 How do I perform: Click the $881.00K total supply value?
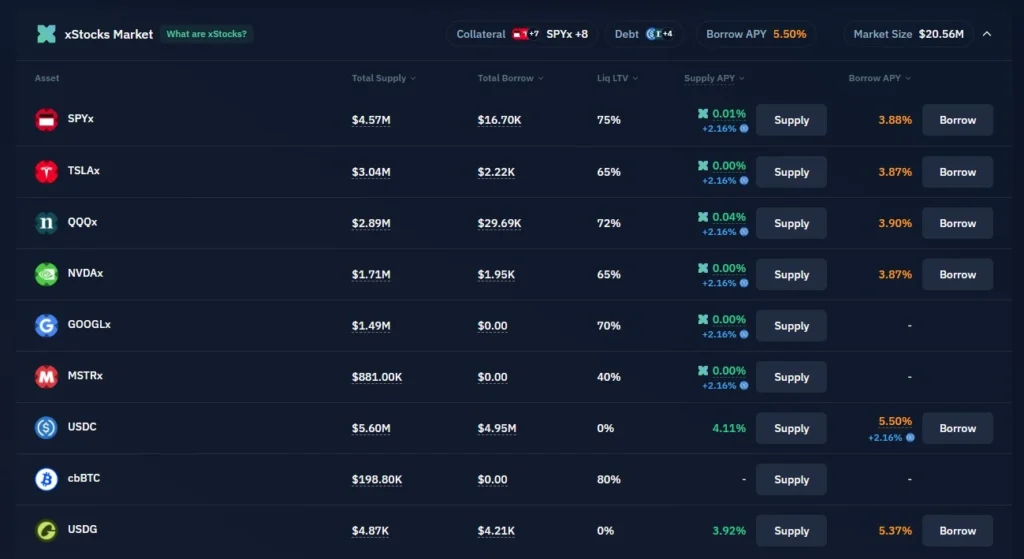pos(377,377)
